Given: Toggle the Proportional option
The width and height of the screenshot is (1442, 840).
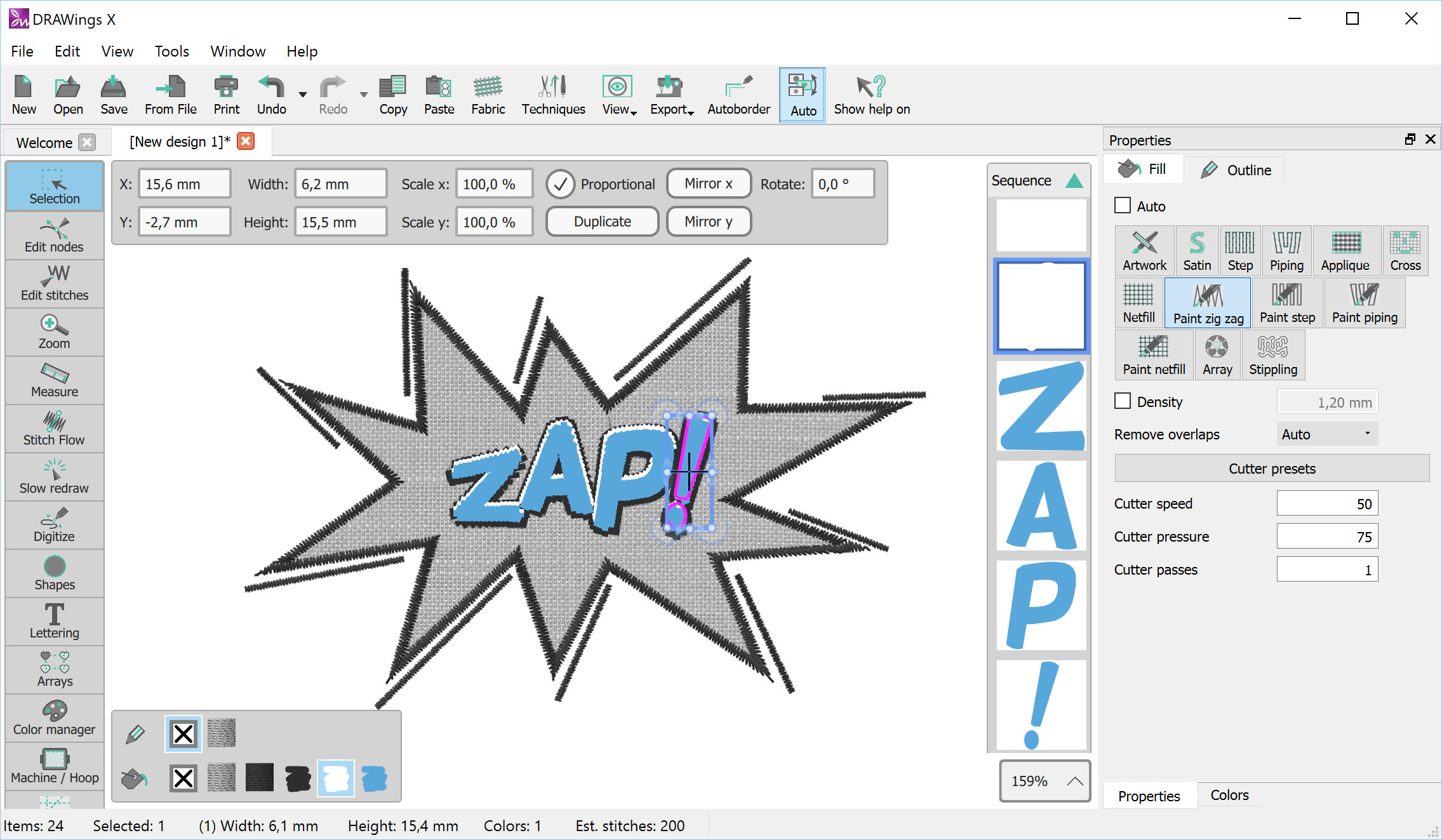Looking at the screenshot, I should (x=560, y=184).
